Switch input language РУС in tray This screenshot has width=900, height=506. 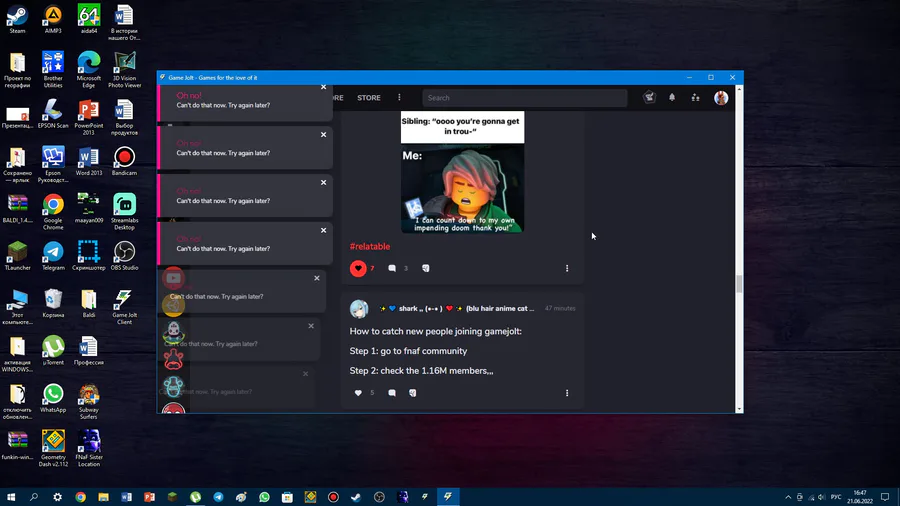click(836, 497)
